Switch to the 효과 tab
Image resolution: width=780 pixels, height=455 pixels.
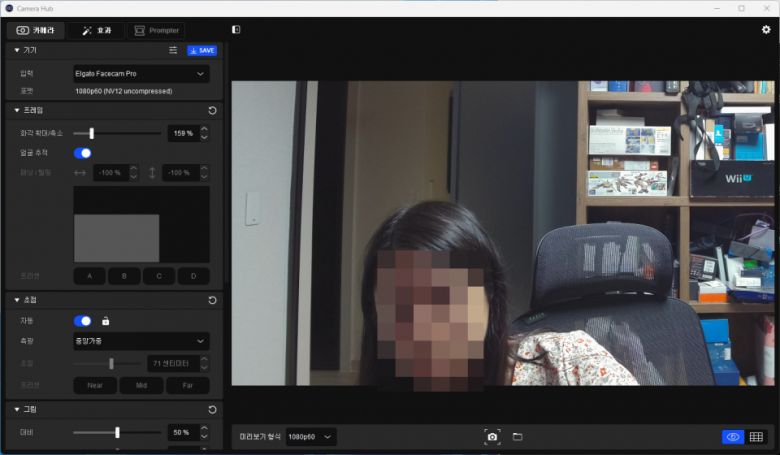point(97,31)
